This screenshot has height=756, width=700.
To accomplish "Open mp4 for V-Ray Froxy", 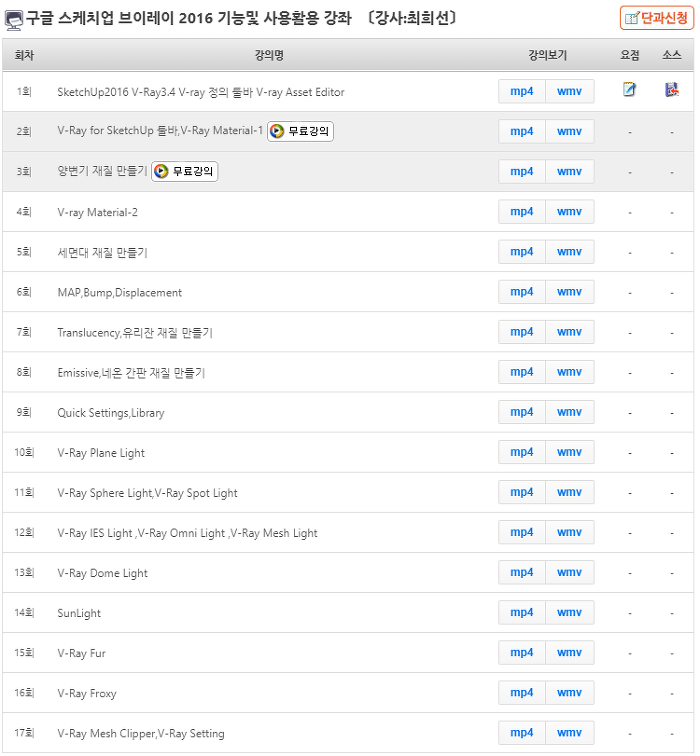I will [x=522, y=692].
